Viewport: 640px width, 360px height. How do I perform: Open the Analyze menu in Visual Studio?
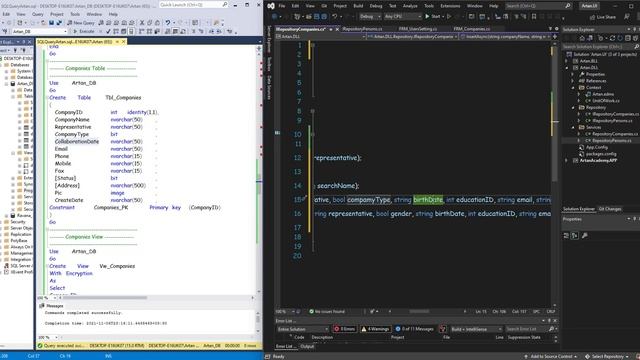coord(410,6)
